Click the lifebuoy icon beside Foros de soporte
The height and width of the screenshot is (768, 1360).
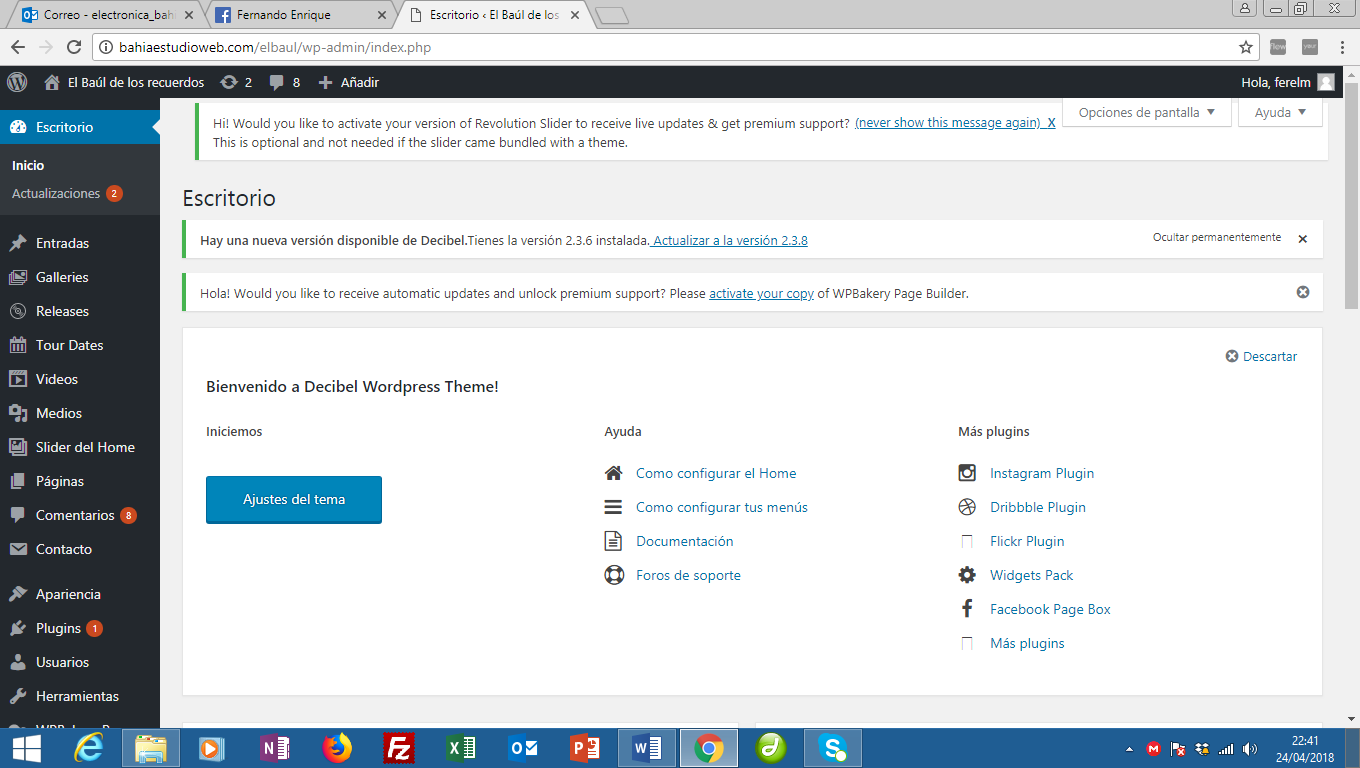pyautogui.click(x=614, y=575)
